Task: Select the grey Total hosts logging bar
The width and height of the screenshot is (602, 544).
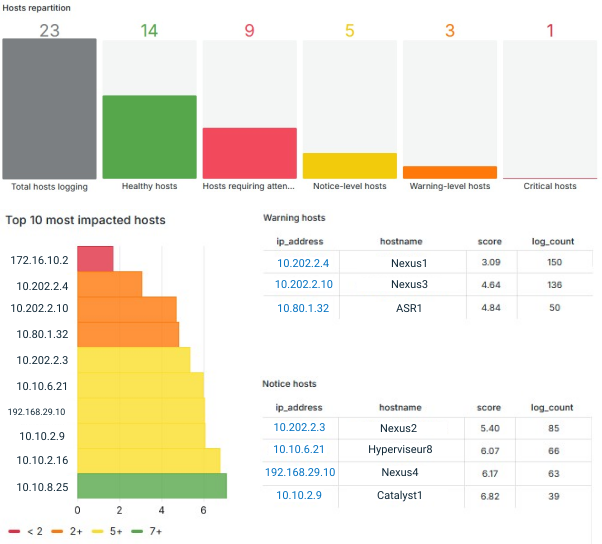Action: point(49,108)
